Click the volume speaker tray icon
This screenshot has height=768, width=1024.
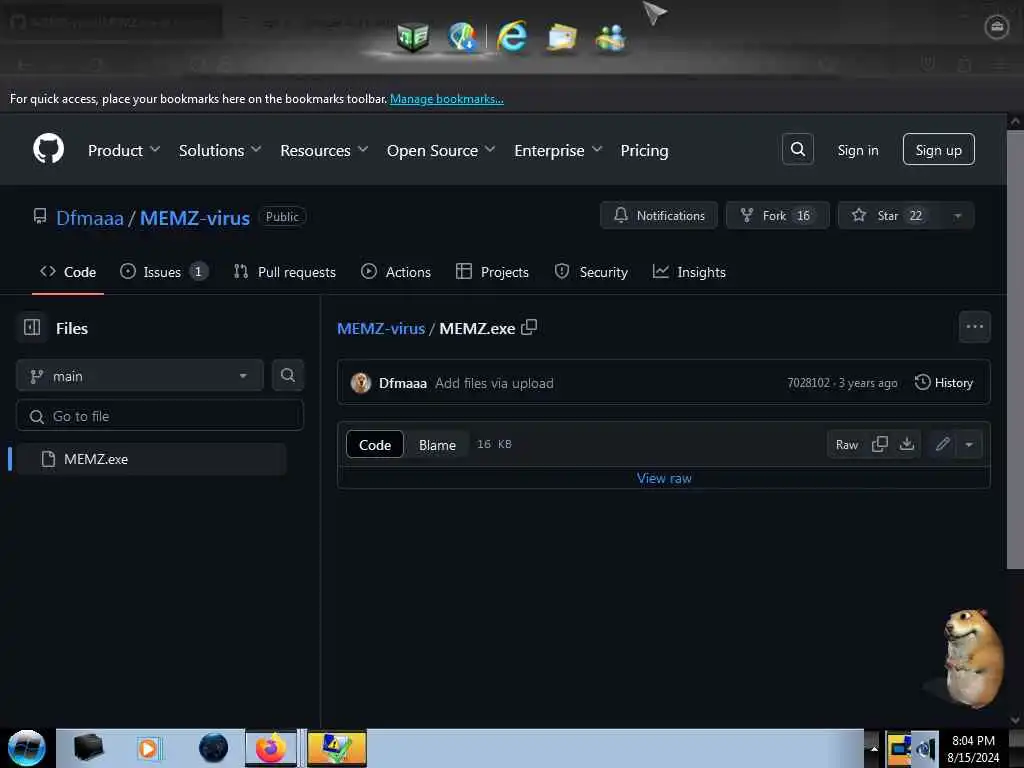pos(925,750)
